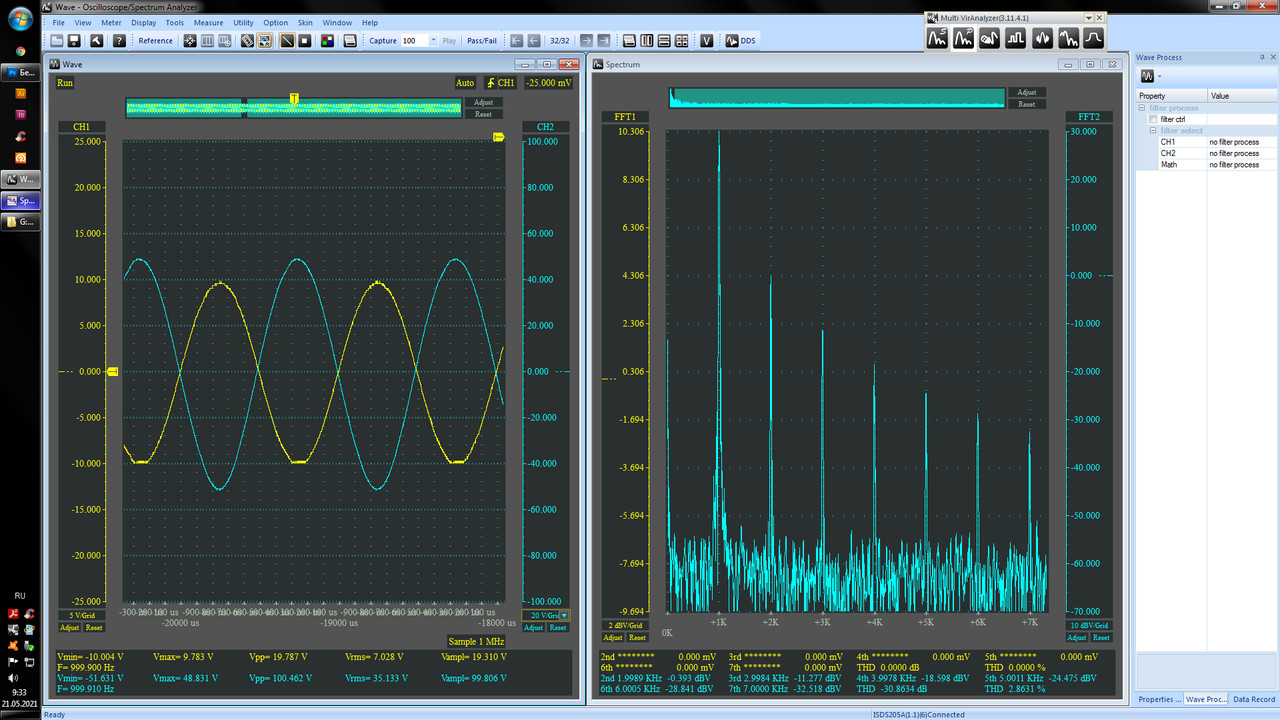Click the Sample 1 MHz label

tap(476, 640)
